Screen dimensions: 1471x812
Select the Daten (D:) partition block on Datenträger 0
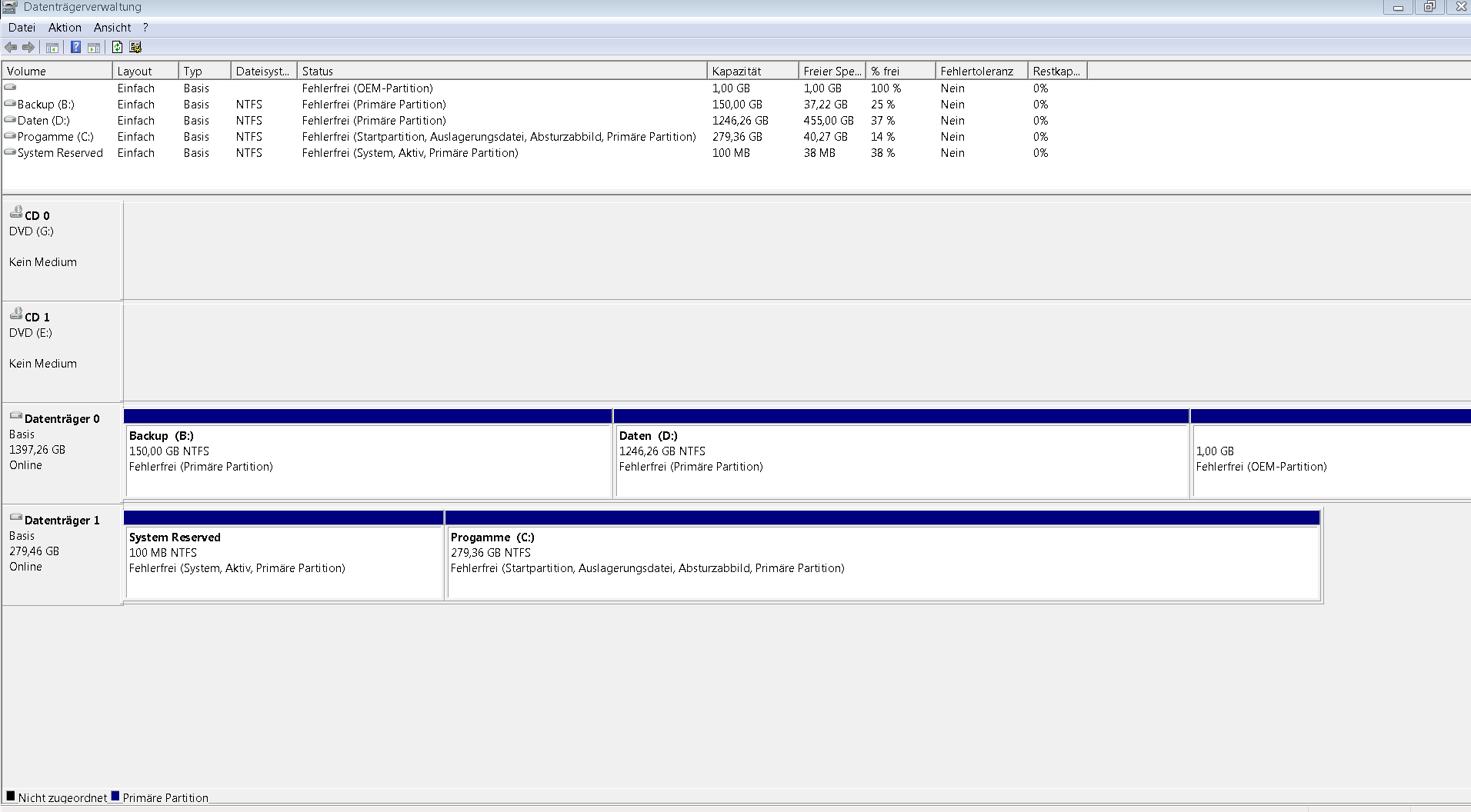tap(902, 454)
